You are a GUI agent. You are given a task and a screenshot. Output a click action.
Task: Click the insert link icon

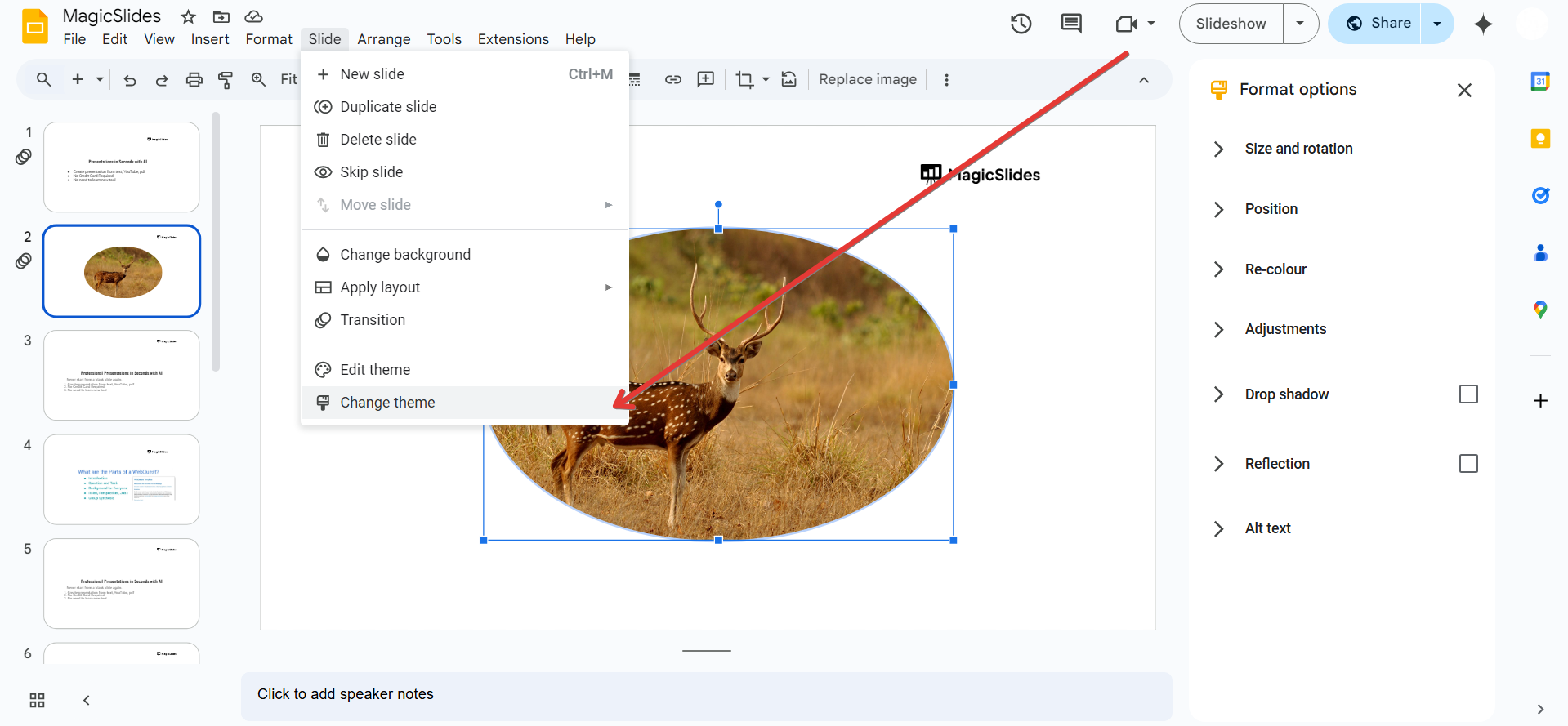click(x=673, y=79)
